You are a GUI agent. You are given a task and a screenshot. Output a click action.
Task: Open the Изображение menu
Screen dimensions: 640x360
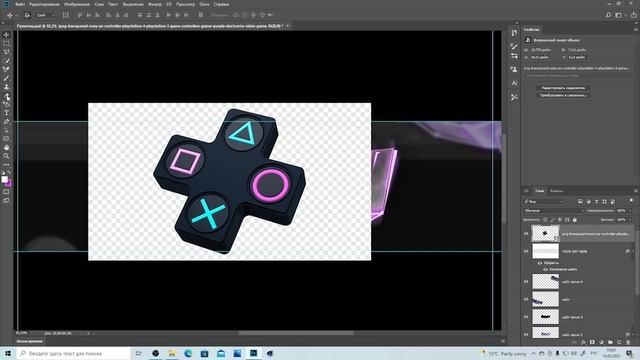click(77, 4)
